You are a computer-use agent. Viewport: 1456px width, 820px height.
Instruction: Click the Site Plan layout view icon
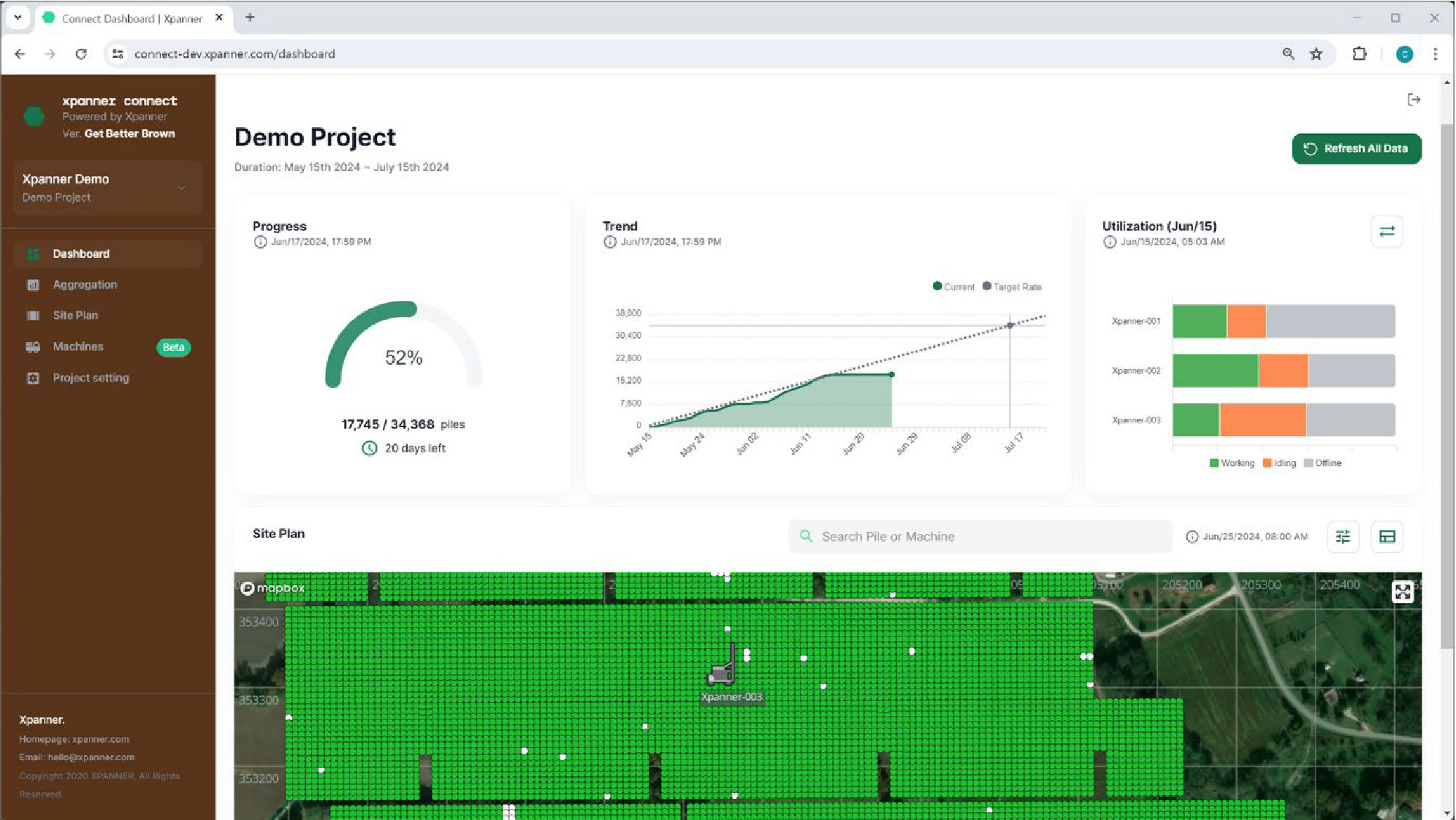[x=1387, y=537]
